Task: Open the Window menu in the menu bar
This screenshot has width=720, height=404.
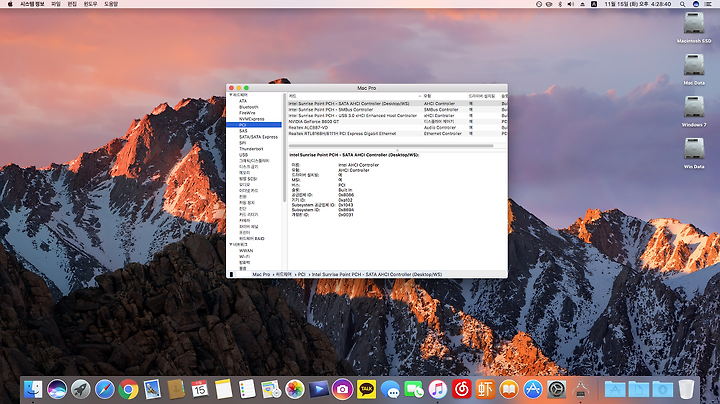Action: tap(90, 4)
